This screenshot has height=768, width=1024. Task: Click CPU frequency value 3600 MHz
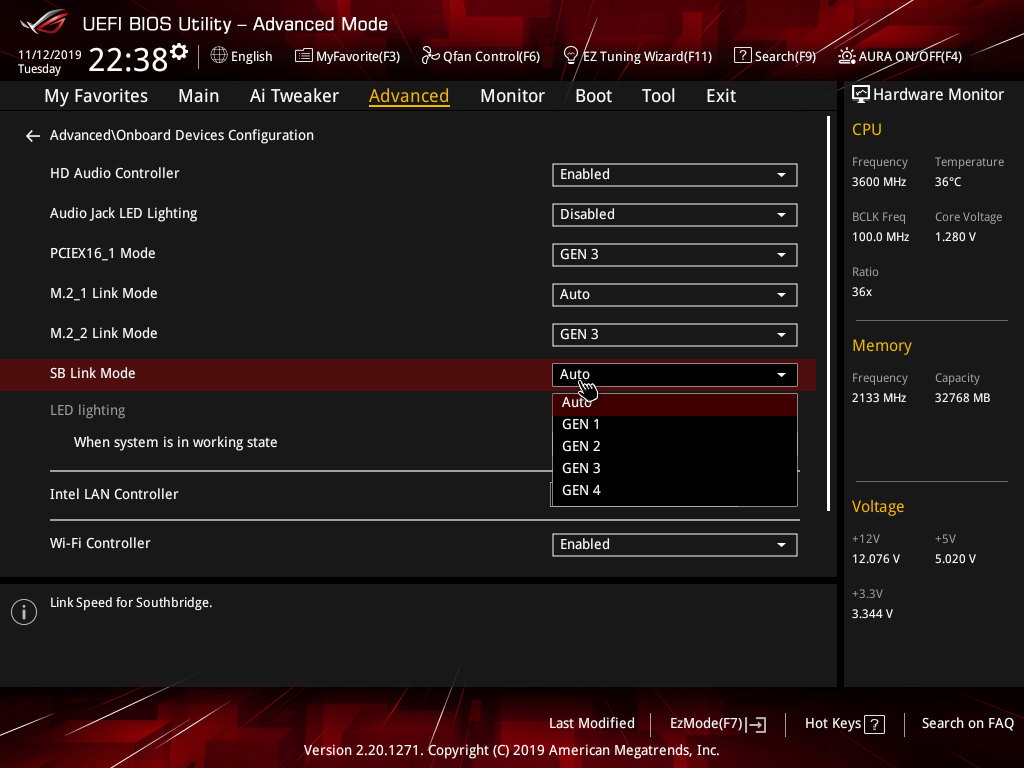click(x=878, y=182)
